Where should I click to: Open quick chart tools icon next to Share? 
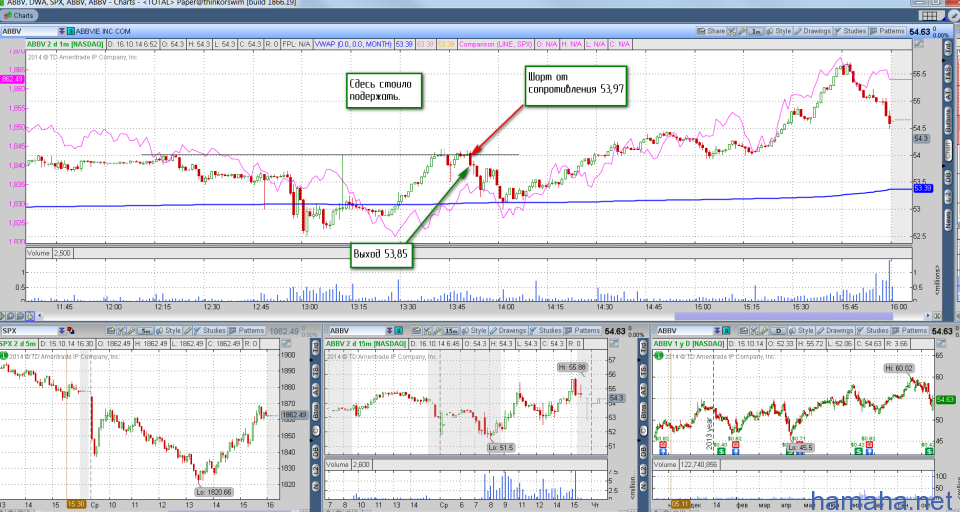[x=732, y=31]
